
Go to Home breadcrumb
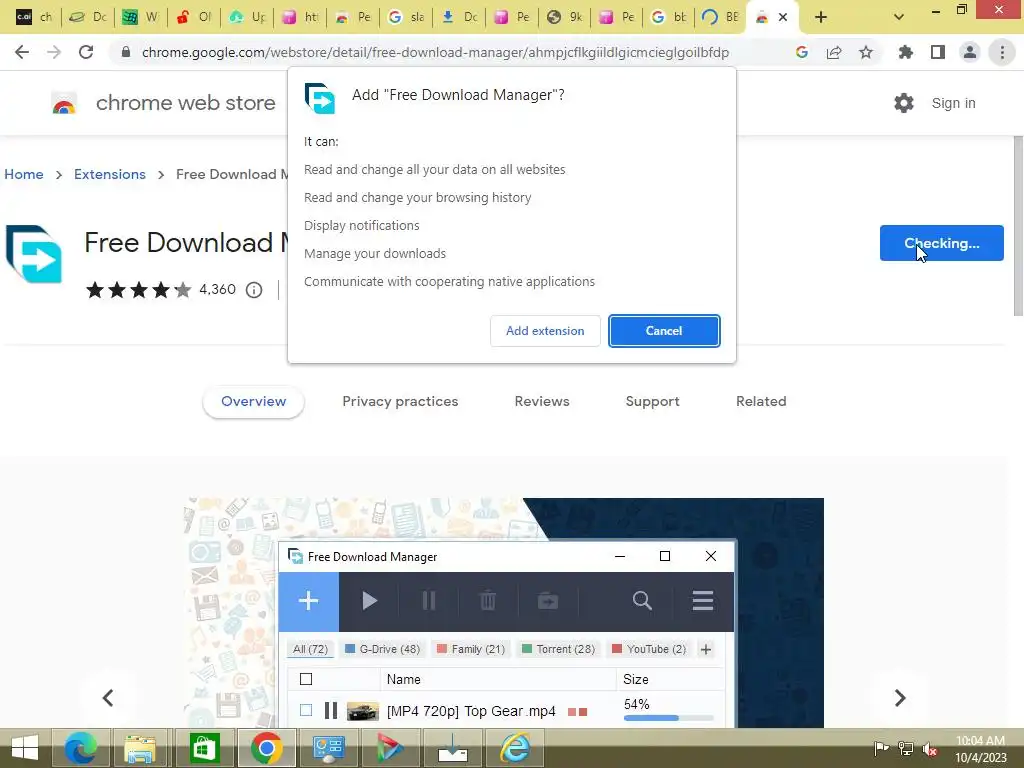click(x=24, y=174)
